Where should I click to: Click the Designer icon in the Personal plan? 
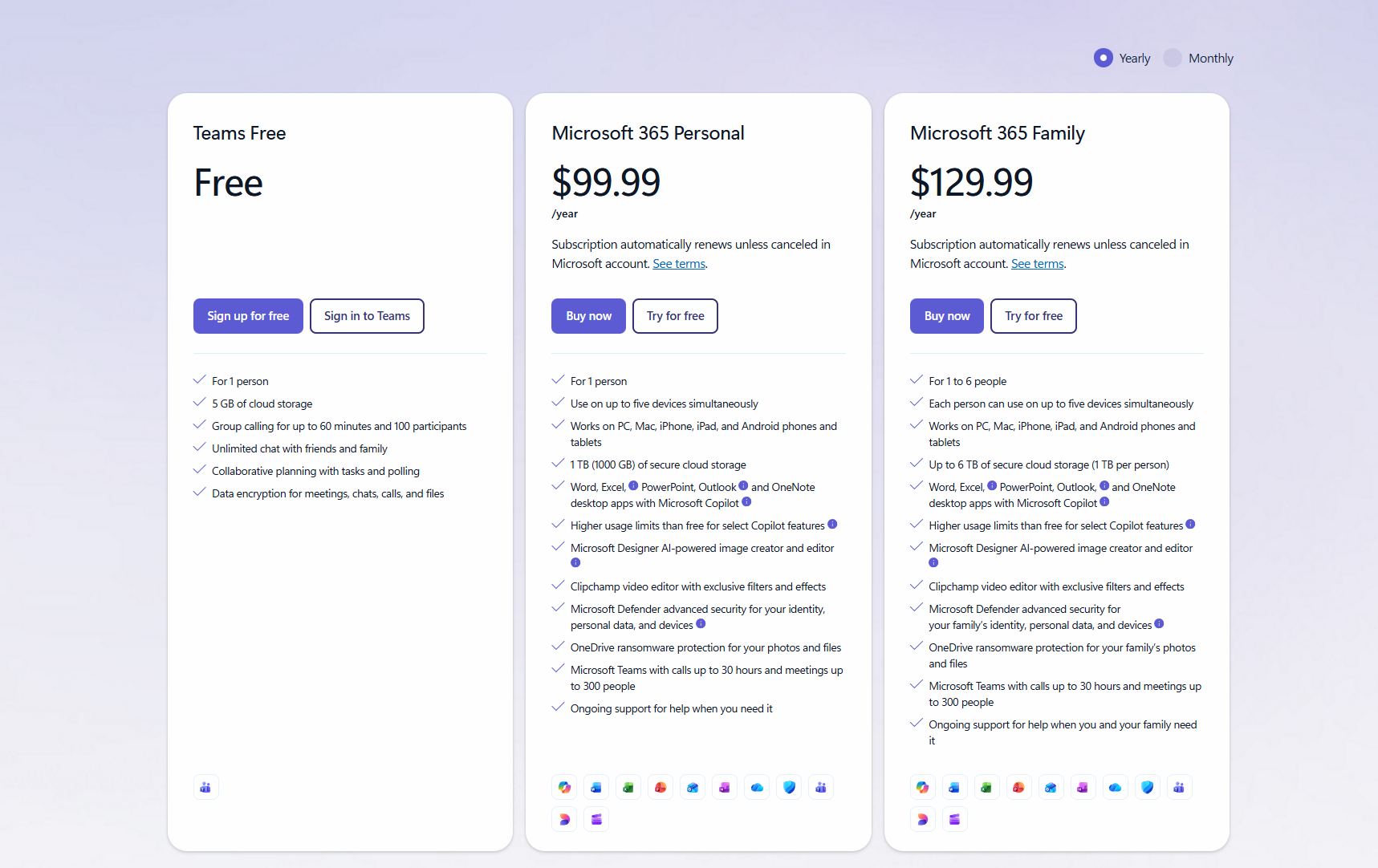564,819
